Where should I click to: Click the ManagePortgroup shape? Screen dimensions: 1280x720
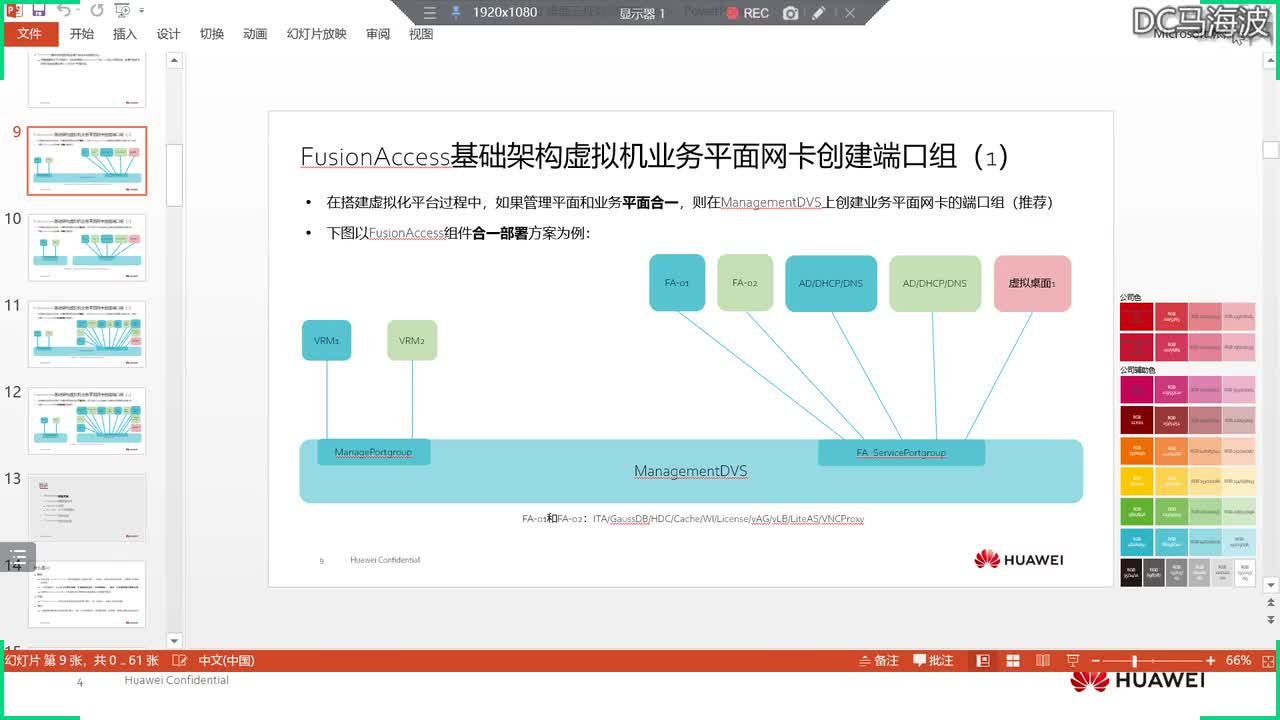coord(374,452)
